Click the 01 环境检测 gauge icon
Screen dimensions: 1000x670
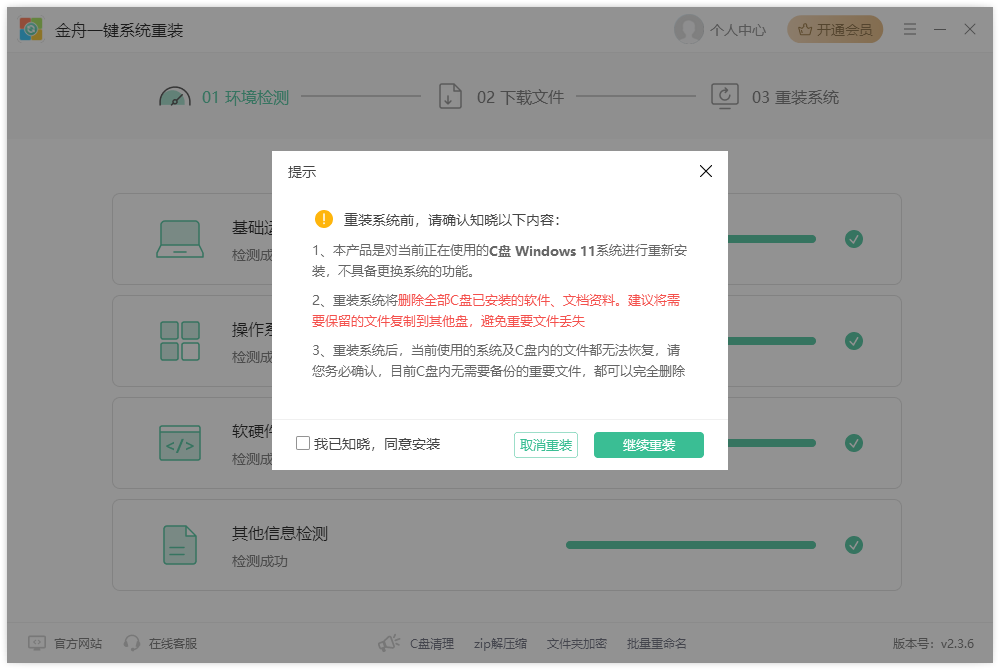pos(175,97)
